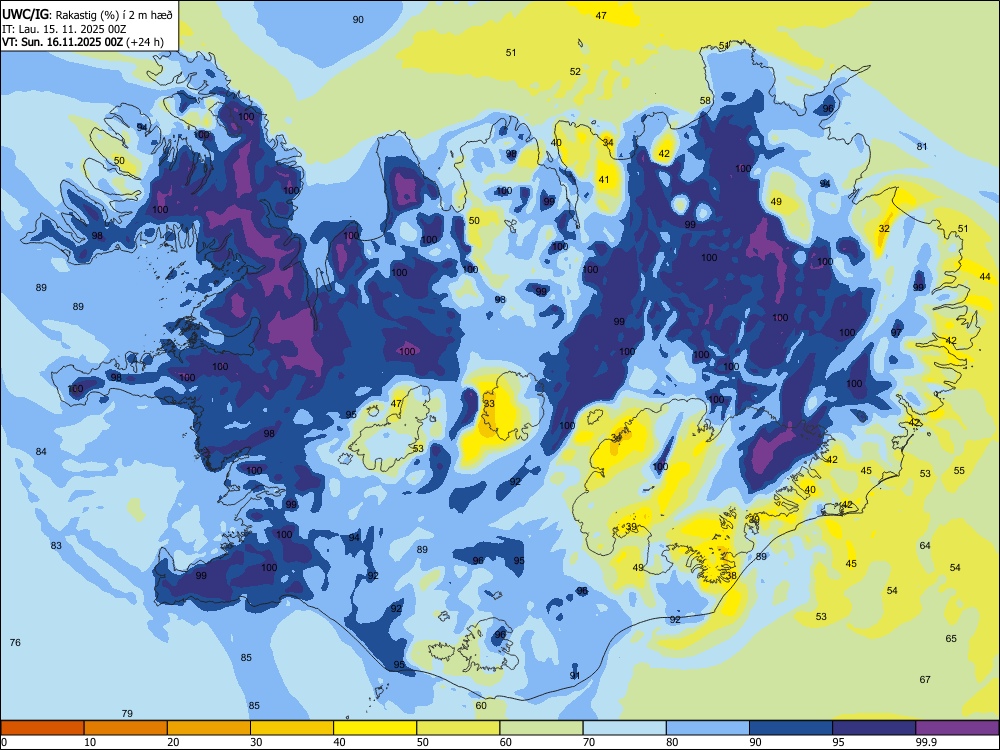Screen dimensions: 1000x750
Task: Click the humidity value '52' in the north sea
Action: [x=575, y=71]
